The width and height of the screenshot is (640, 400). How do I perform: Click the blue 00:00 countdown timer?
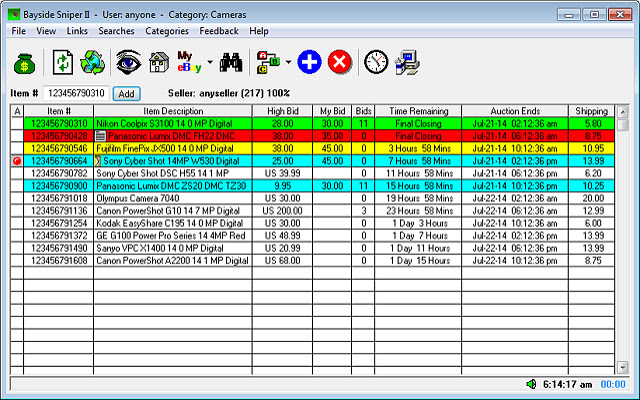pos(613,384)
